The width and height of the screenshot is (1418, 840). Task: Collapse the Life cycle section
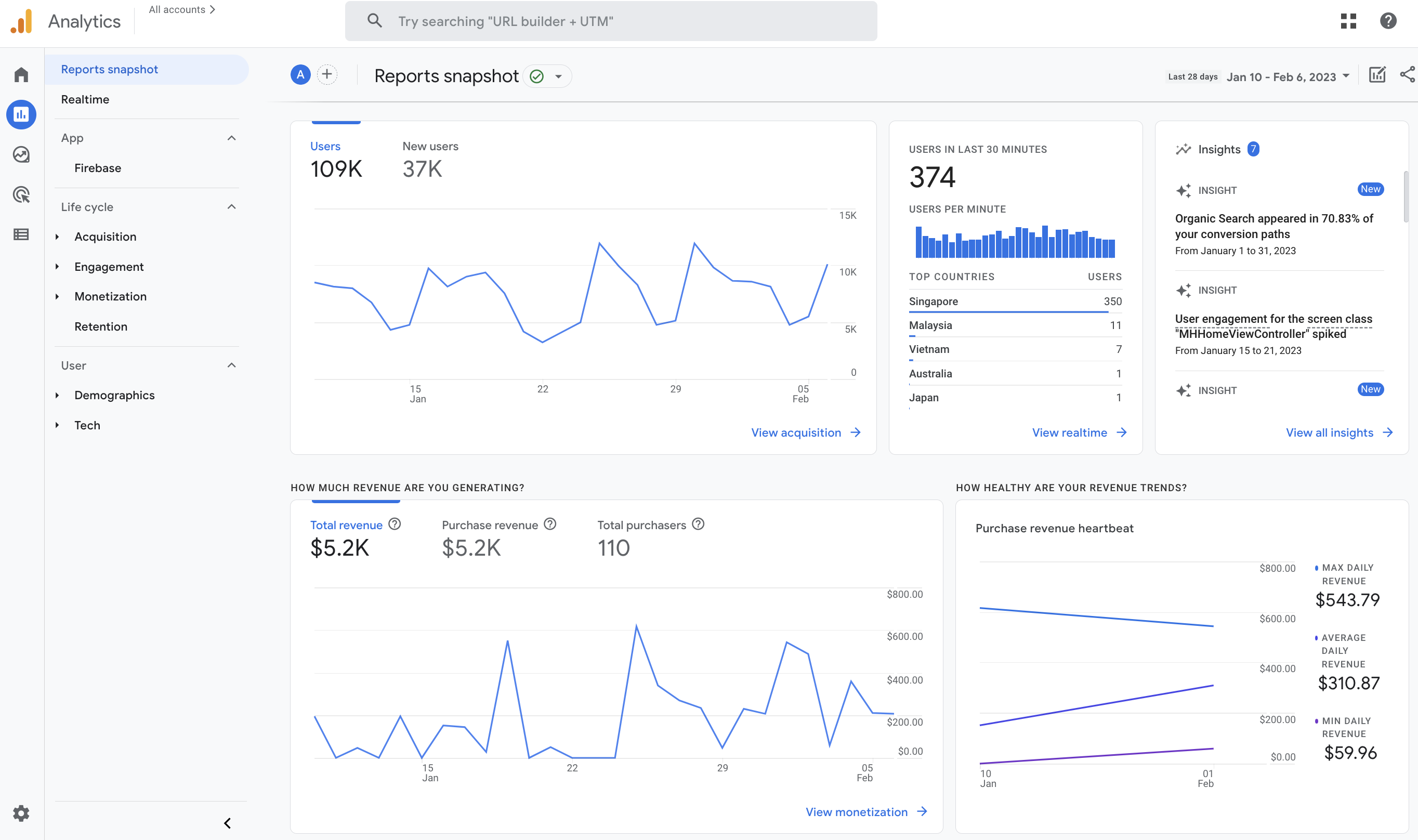231,206
